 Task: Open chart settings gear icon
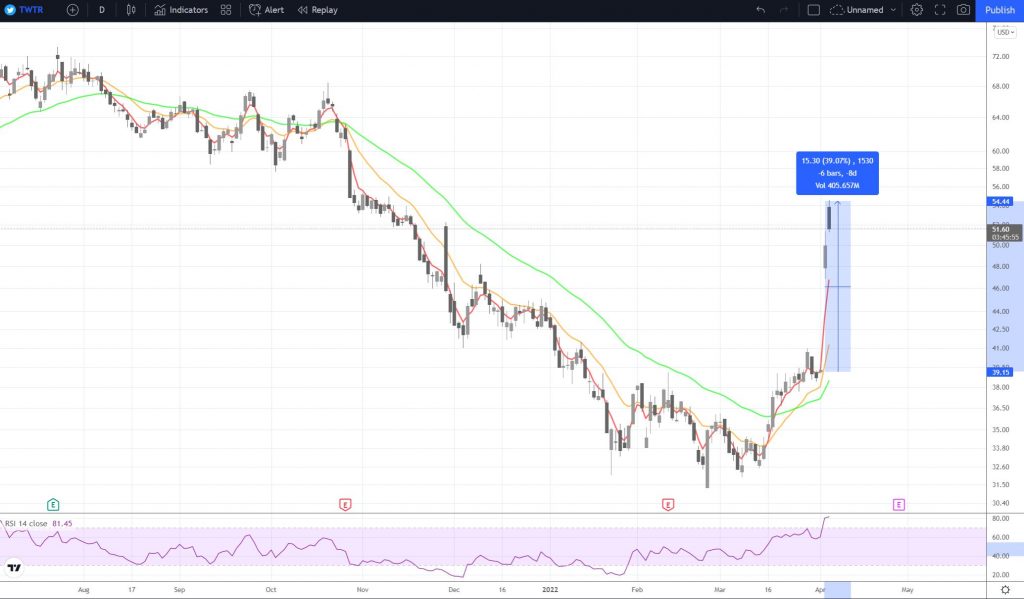916,10
